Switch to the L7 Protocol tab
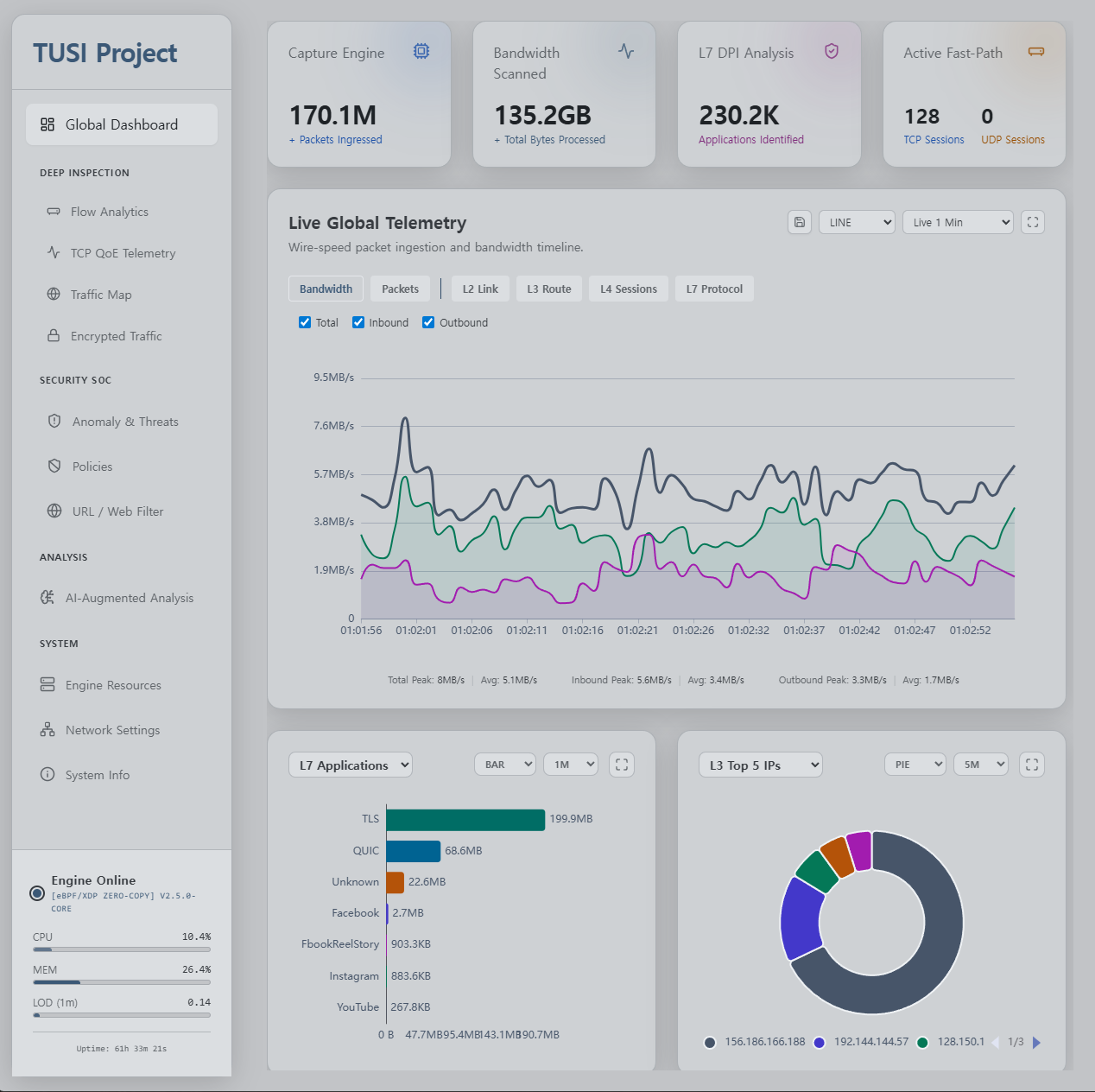Viewport: 1095px width, 1092px height. [x=714, y=288]
